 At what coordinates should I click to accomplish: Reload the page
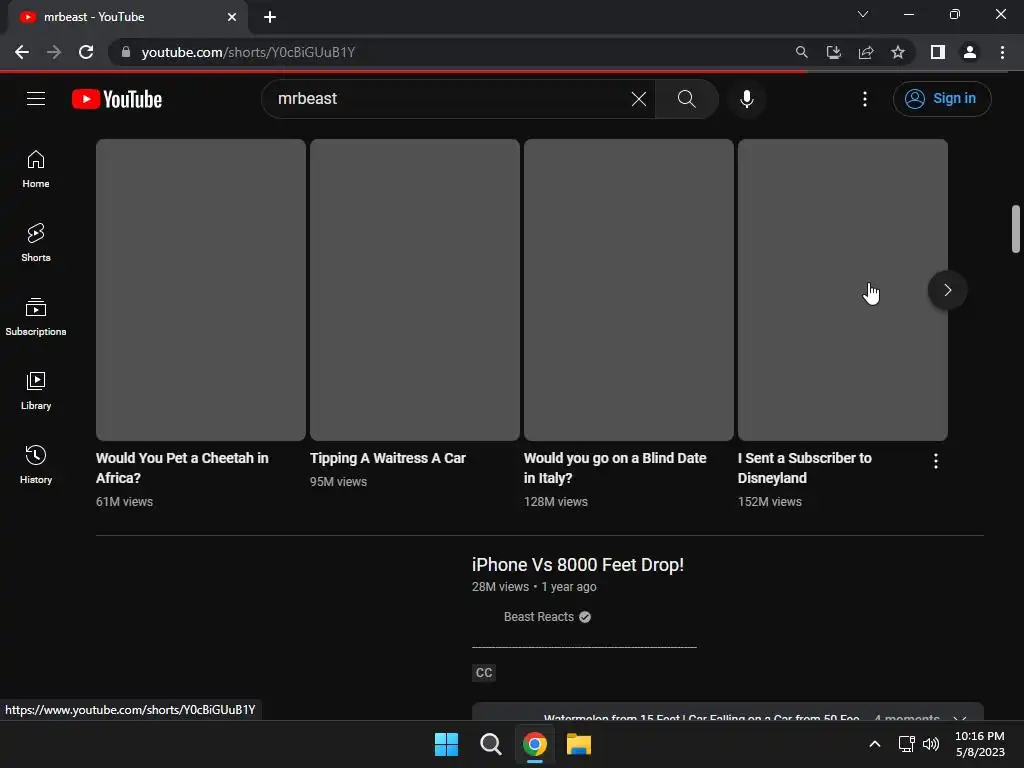click(x=86, y=52)
